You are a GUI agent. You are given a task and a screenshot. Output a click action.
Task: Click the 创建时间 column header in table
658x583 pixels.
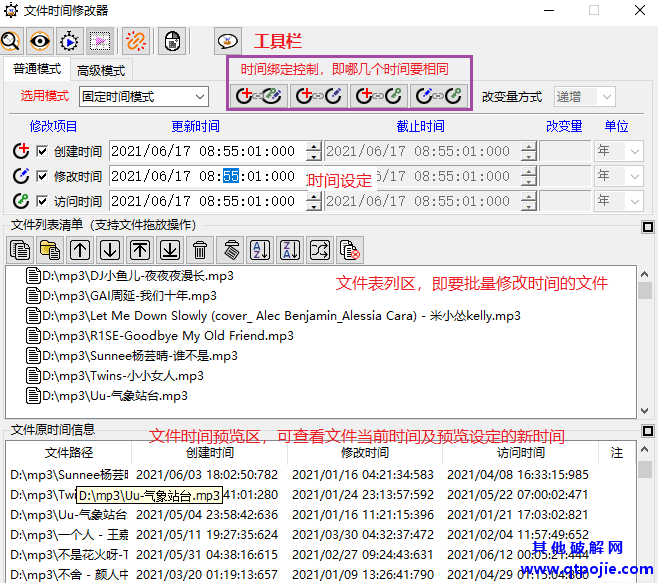(x=209, y=452)
